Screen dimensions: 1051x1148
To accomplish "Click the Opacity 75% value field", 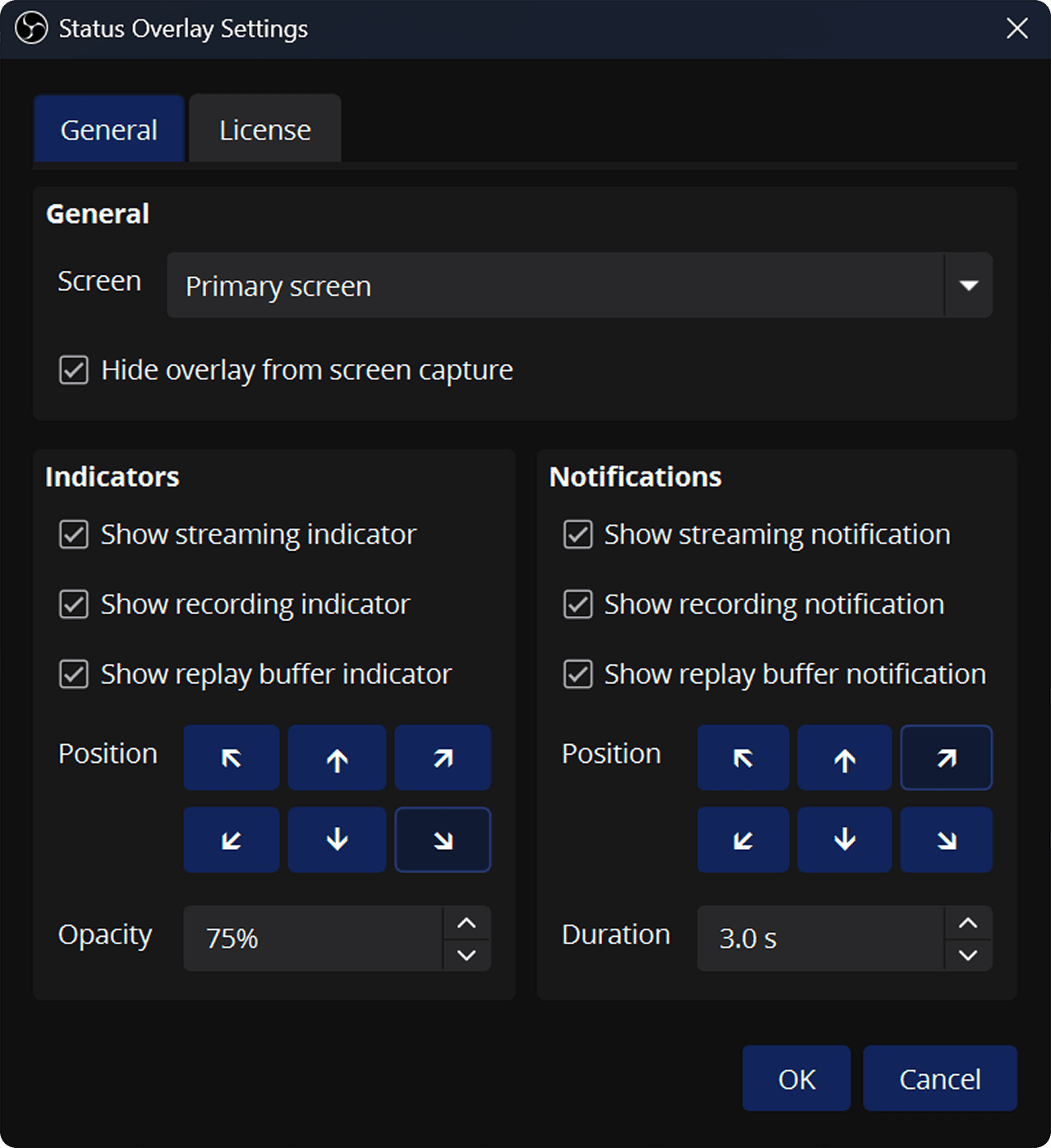I will point(314,939).
